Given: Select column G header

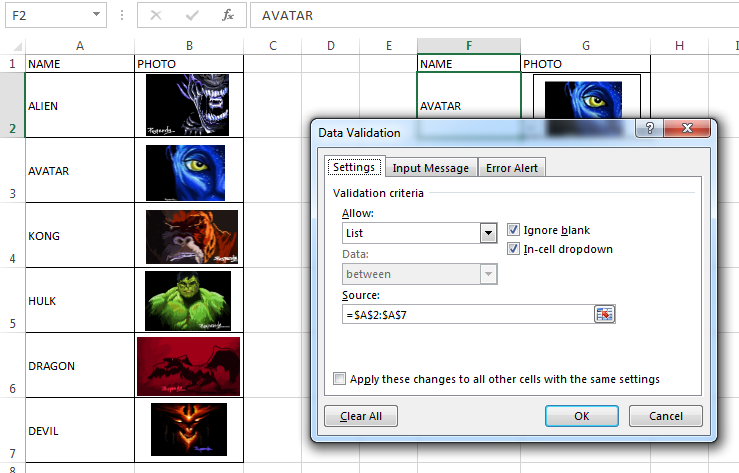Looking at the screenshot, I should [585, 46].
